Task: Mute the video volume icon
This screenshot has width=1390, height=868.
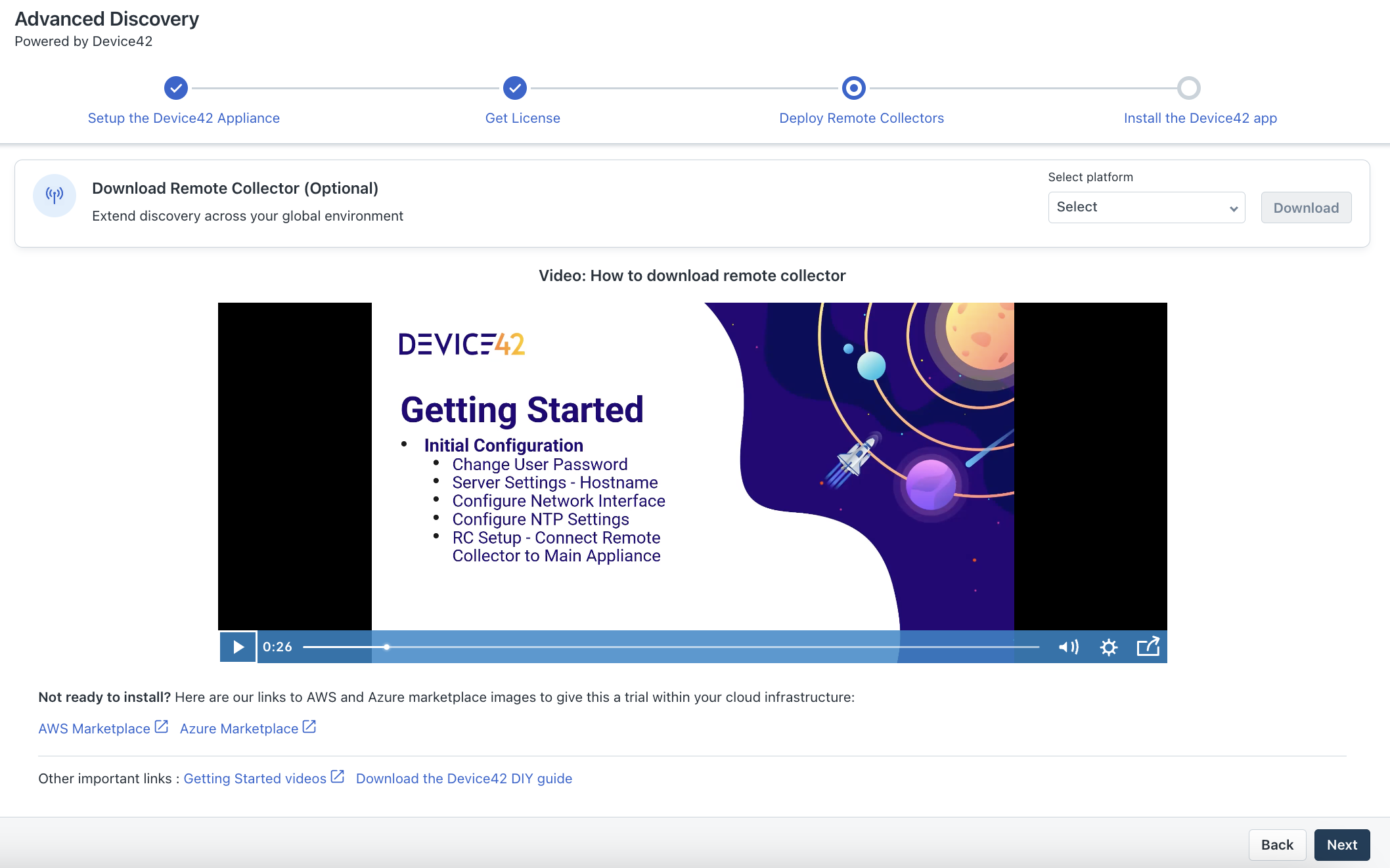Action: [x=1068, y=647]
